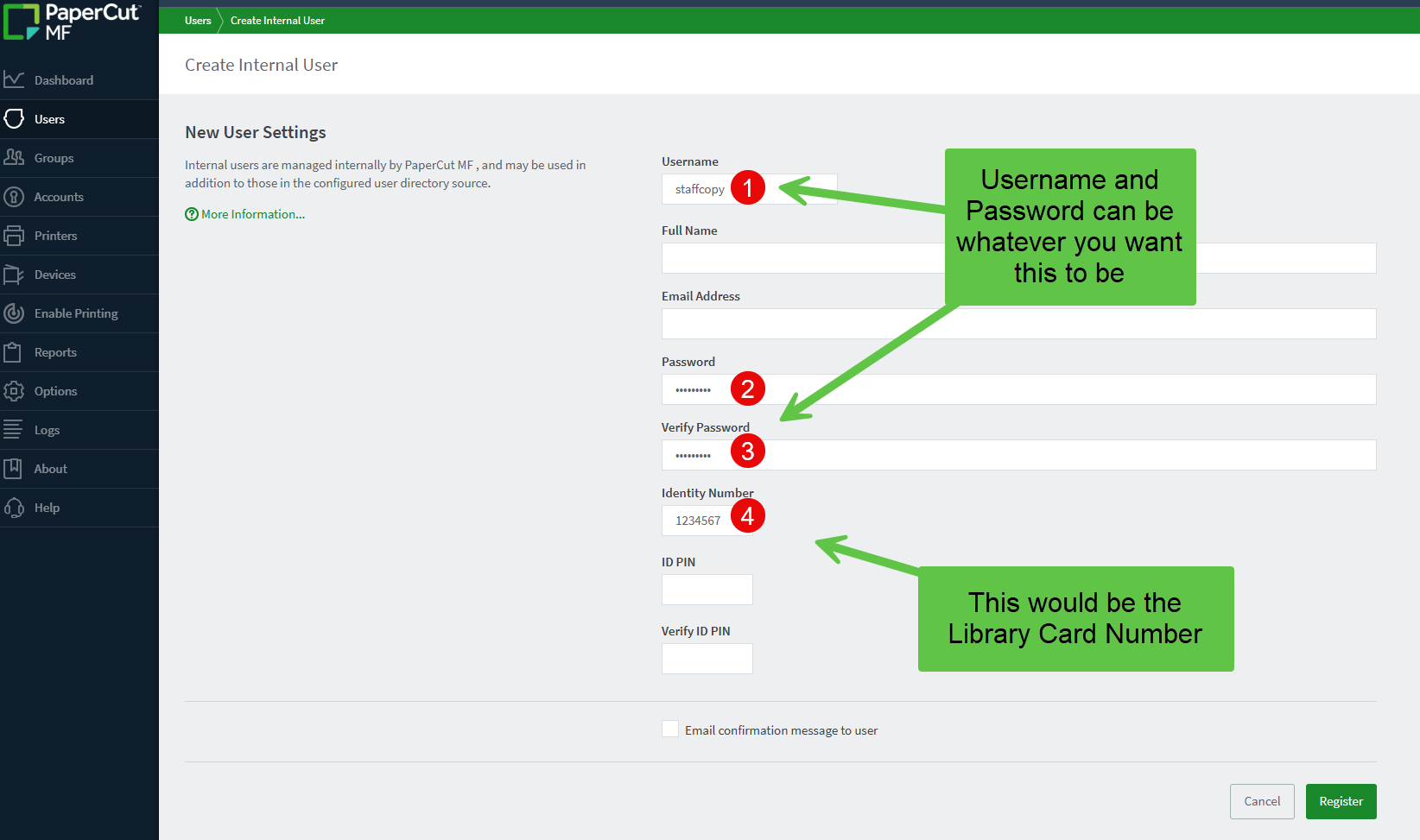1420x840 pixels.
Task: Click the Enable Printing icon
Action: pyautogui.click(x=14, y=313)
